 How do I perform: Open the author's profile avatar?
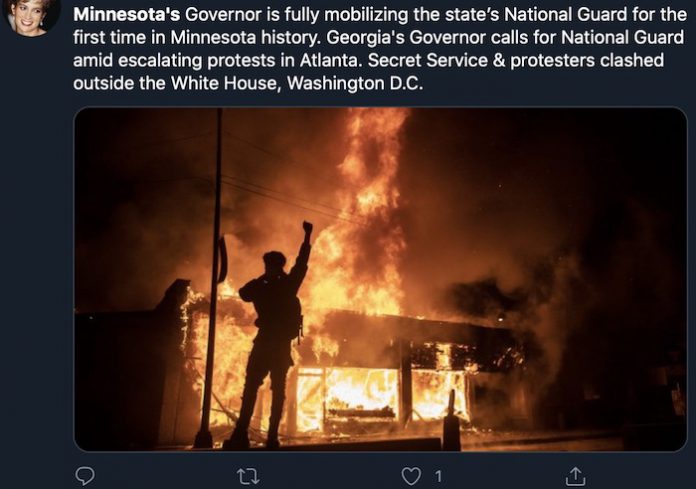point(32,16)
